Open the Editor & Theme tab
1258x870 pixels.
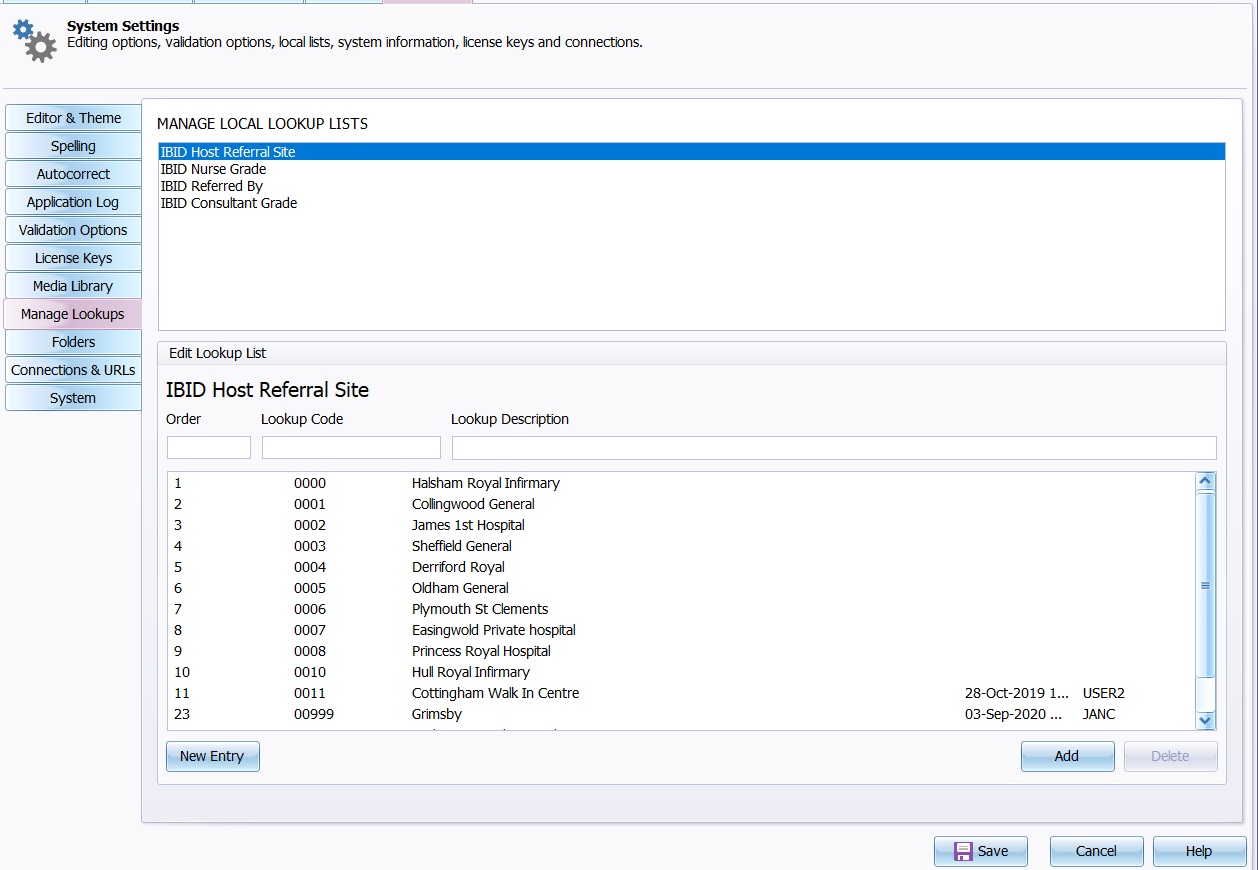(x=73, y=118)
